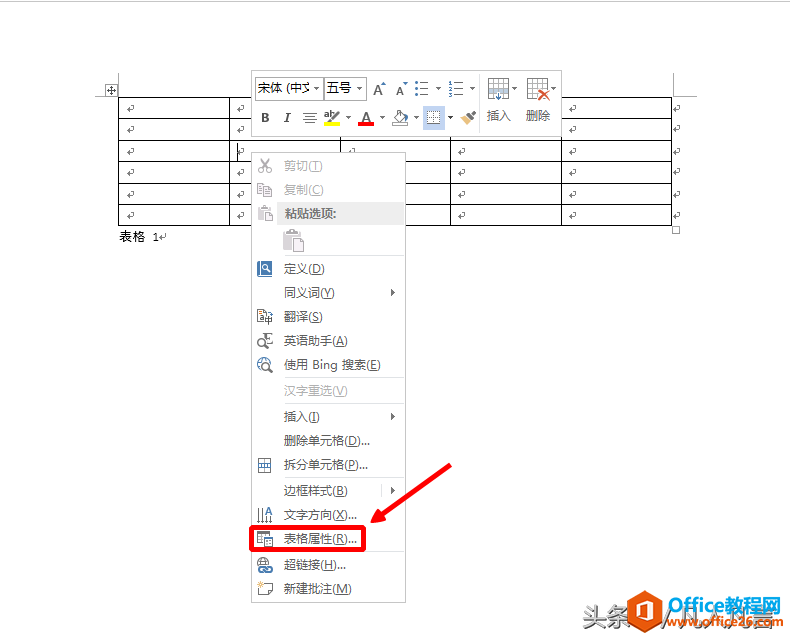Select 翻译(S) menu entry
This screenshot has width=790, height=639.
[328, 317]
